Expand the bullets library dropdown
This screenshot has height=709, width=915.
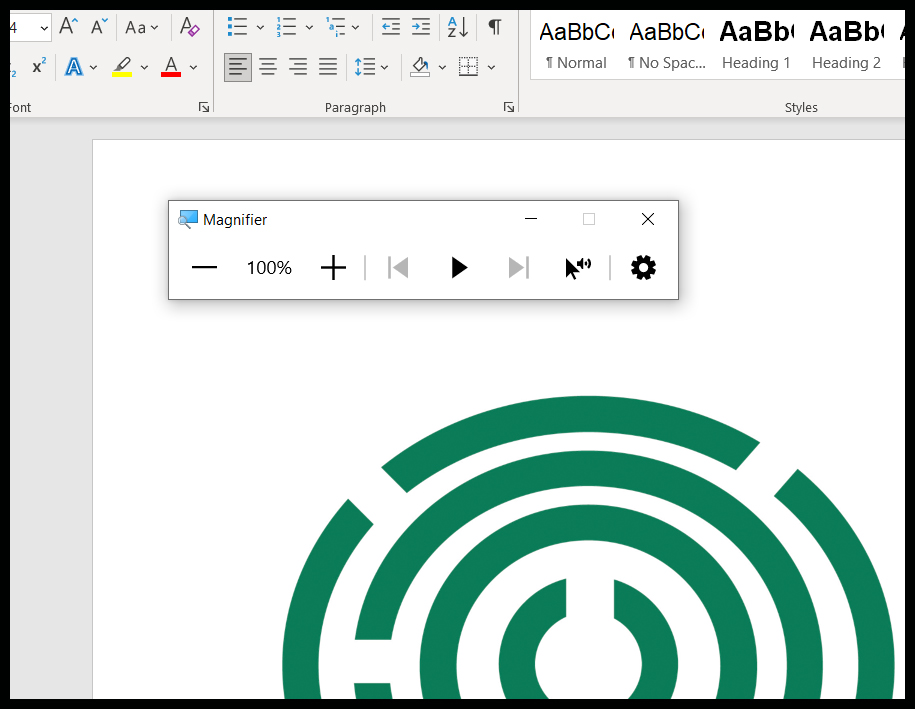pos(260,27)
